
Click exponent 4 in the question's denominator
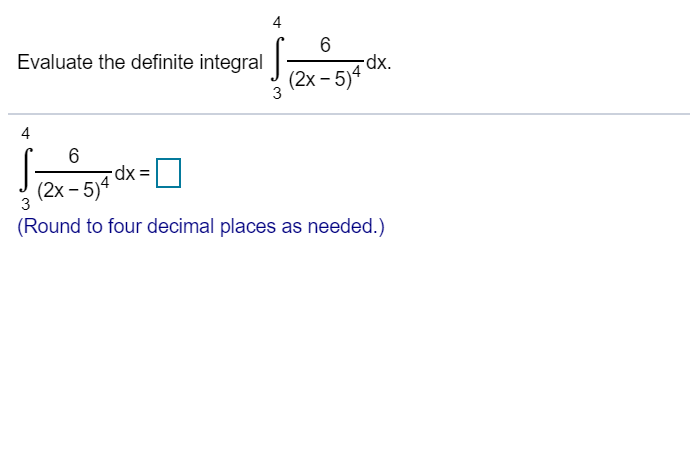coord(353,74)
